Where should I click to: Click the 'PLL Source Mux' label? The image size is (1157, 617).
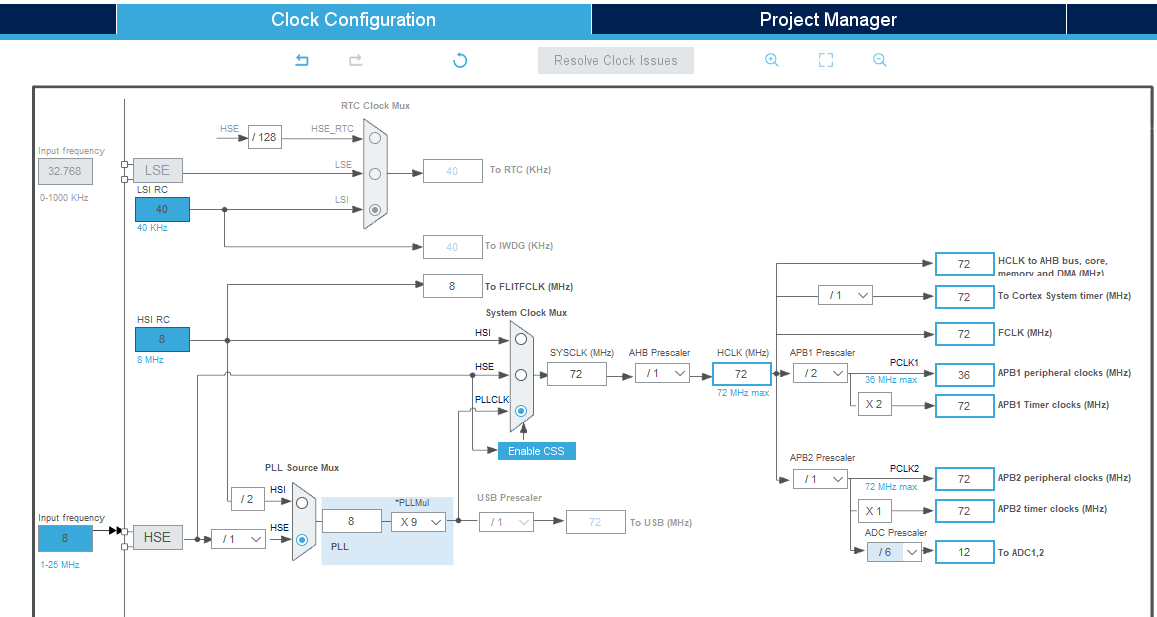click(x=302, y=468)
